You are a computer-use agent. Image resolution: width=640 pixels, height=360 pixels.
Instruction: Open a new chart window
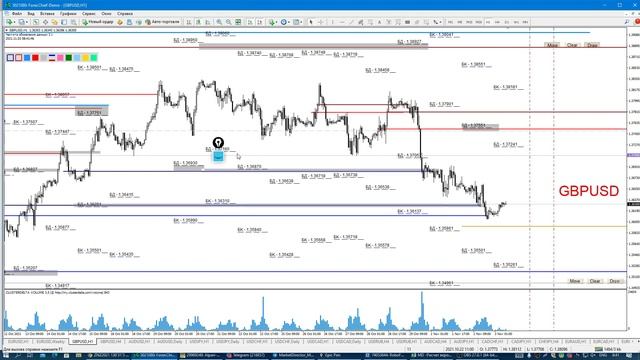click(x=10, y=22)
